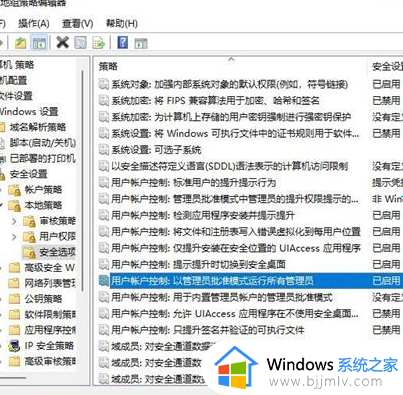Viewport: 403px width, 395px height.
Task: Click the up one level folder toolbar icon
Action: tap(20, 43)
